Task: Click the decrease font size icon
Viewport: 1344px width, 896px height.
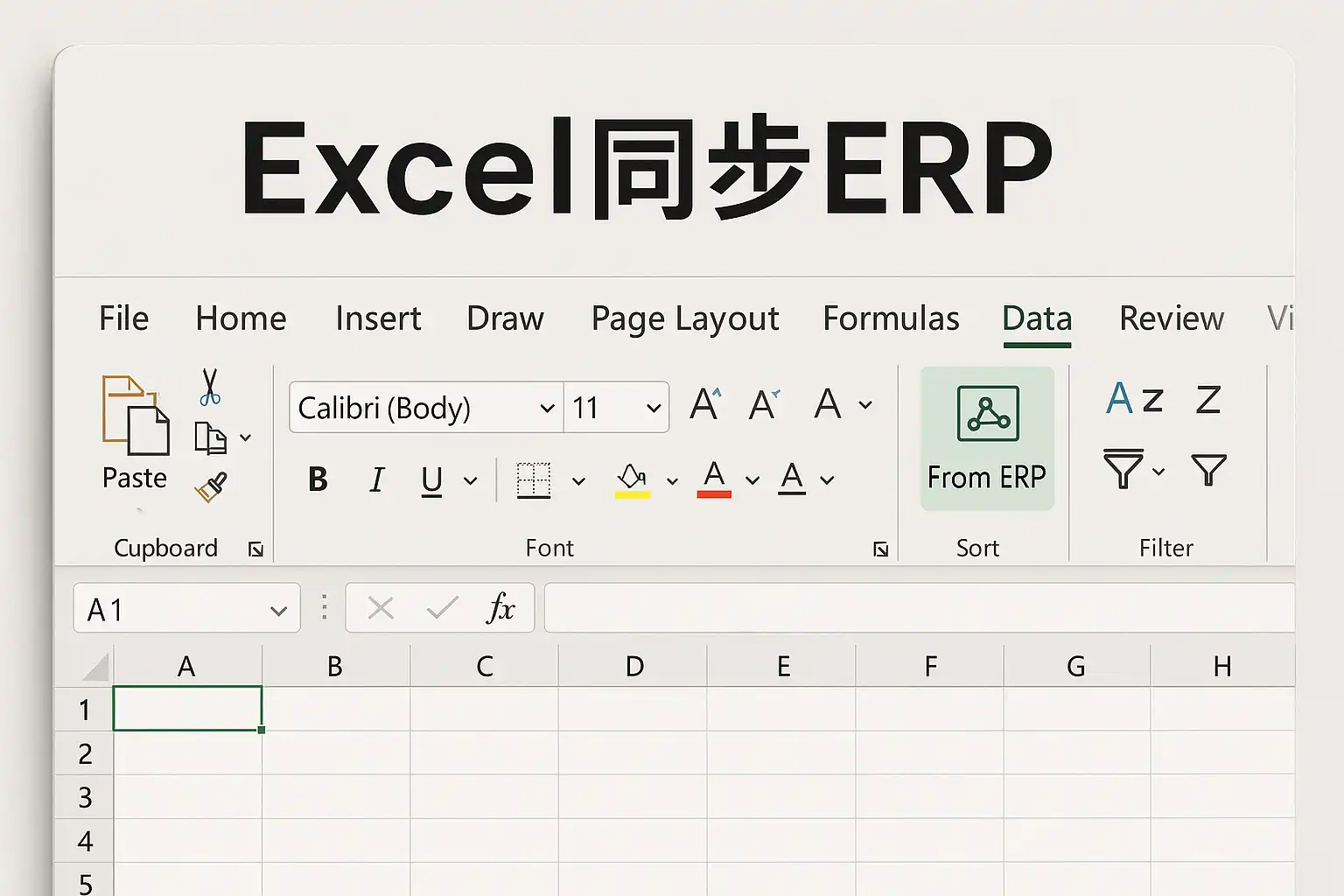Action: click(764, 404)
